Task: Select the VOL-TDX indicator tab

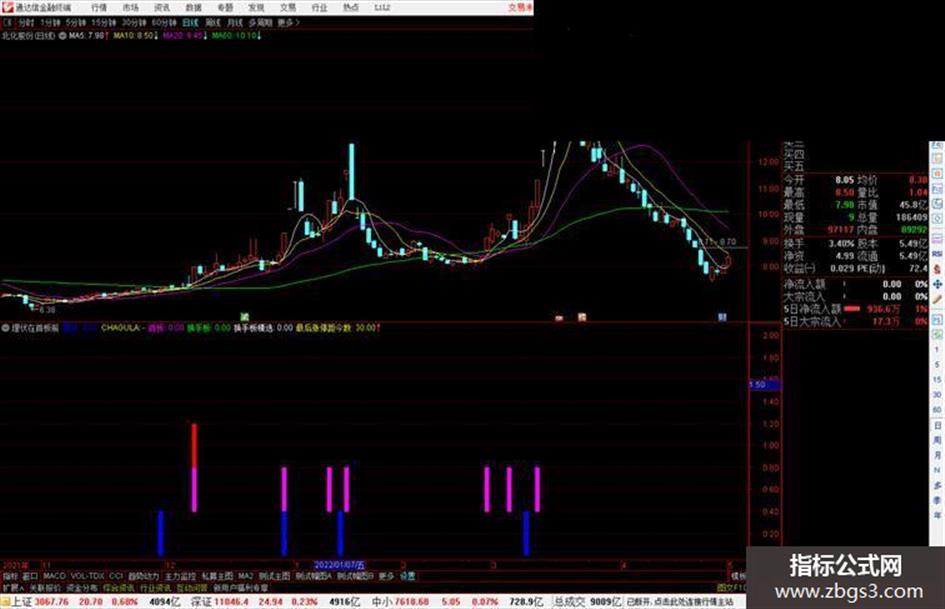Action: tap(87, 576)
